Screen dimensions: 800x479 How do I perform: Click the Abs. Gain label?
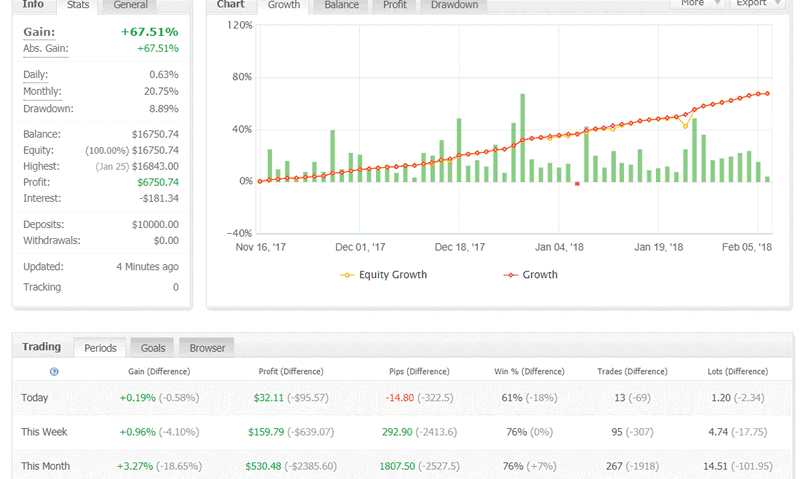pos(46,48)
